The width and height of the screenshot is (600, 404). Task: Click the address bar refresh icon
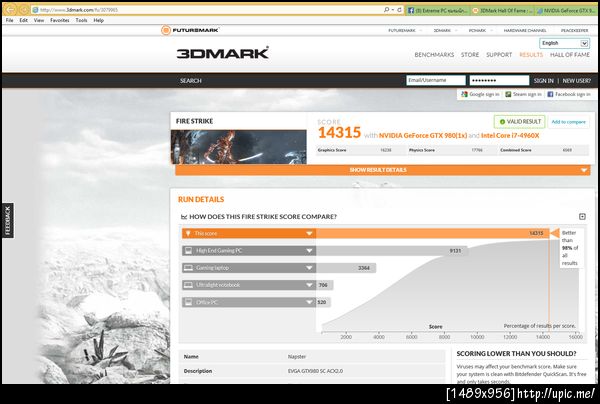(399, 10)
